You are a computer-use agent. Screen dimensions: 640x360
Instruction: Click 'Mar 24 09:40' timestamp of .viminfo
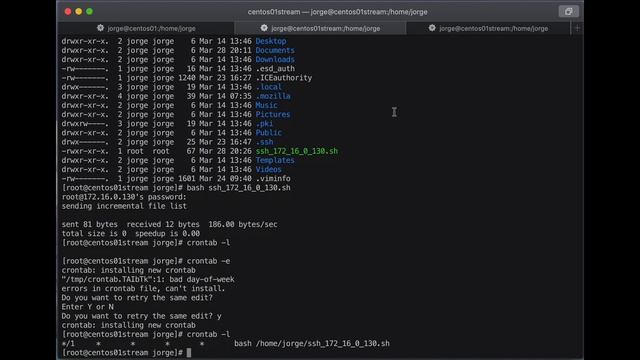pyautogui.click(x=225, y=178)
